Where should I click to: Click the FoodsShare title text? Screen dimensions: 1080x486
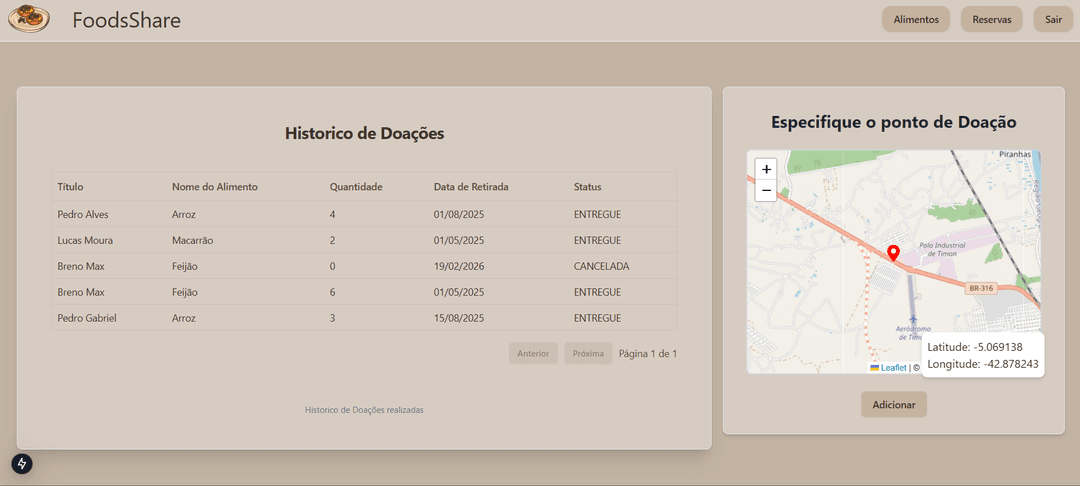126,19
